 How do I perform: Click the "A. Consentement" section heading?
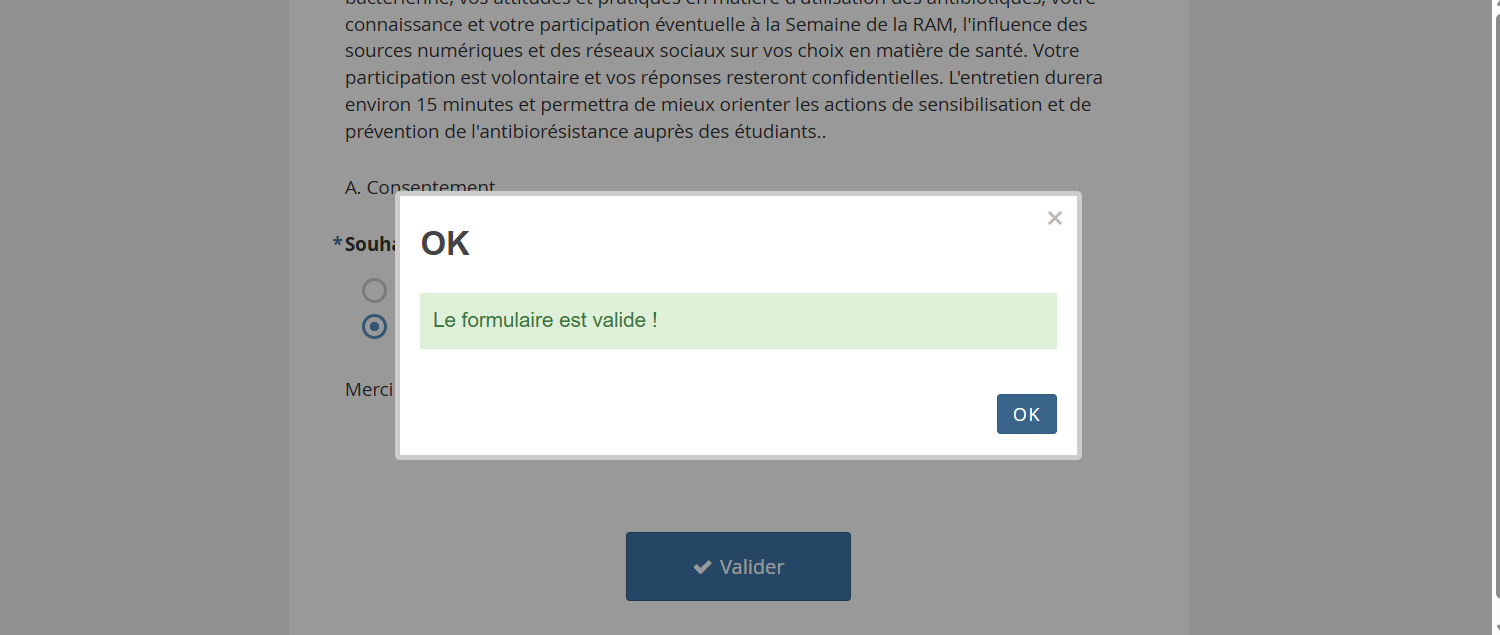click(x=420, y=187)
